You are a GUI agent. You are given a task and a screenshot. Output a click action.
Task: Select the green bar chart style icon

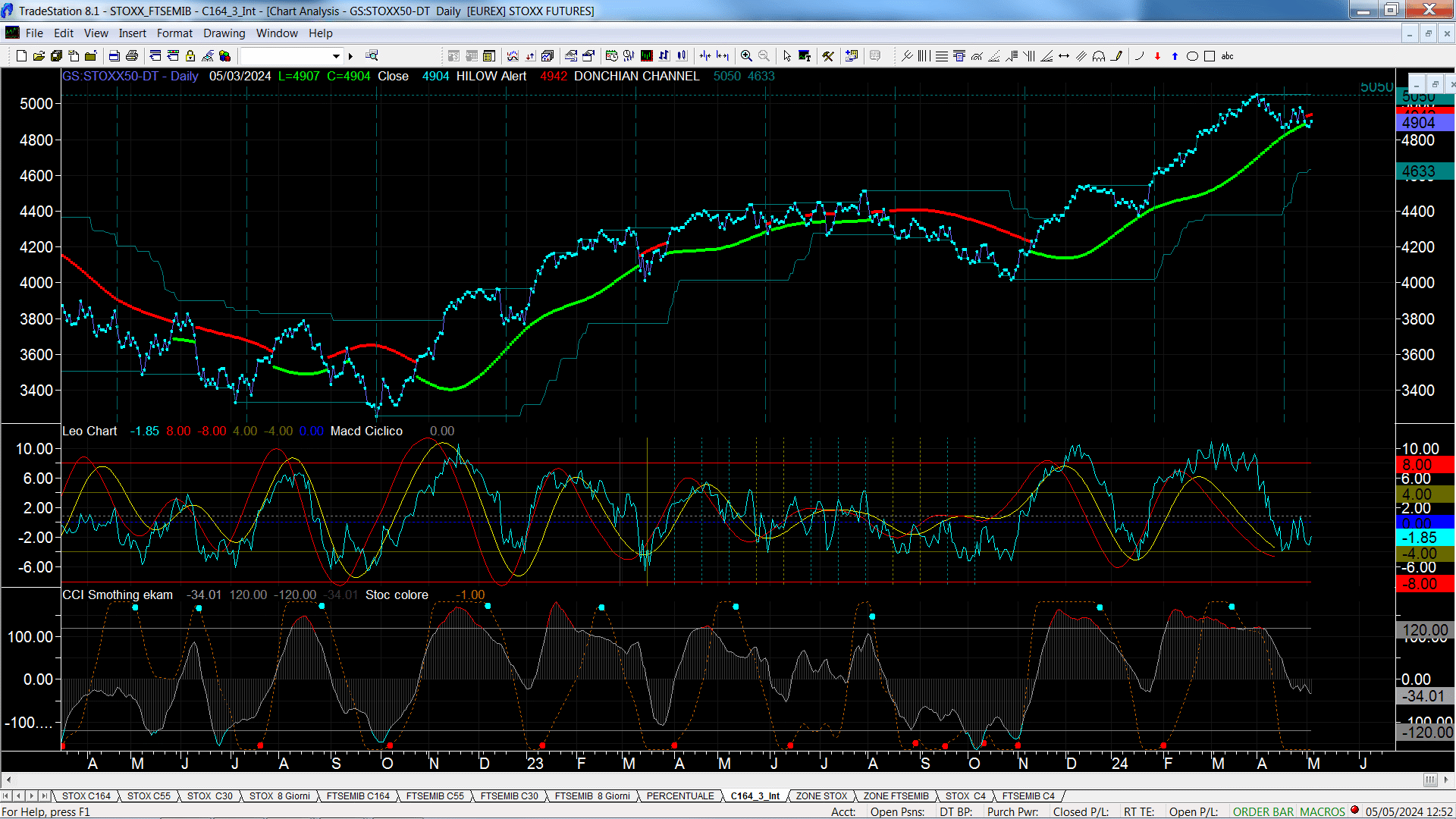[647, 56]
